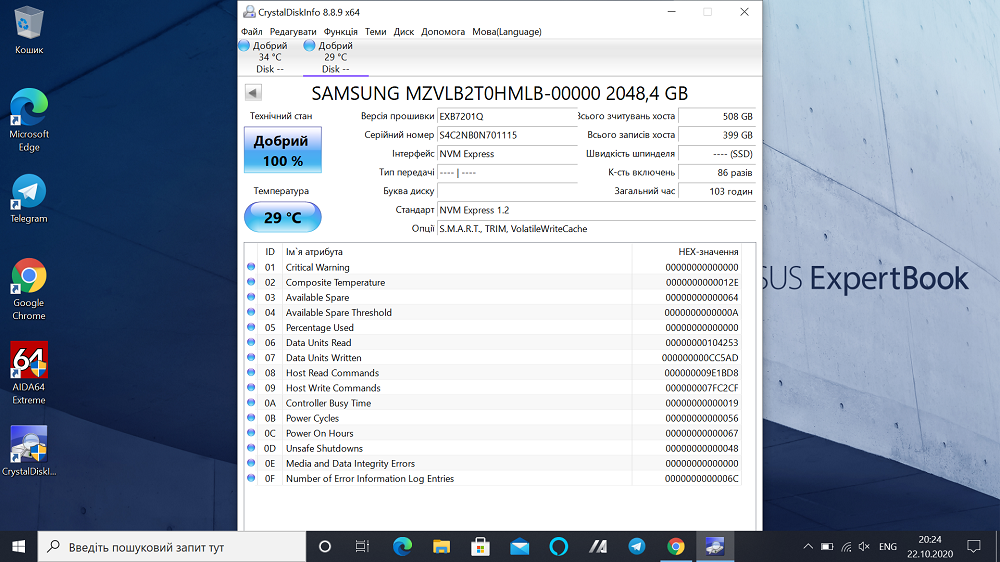Viewport: 1000px width, 562px height.
Task: Click the power on count 86 разів
Action: click(x=717, y=172)
